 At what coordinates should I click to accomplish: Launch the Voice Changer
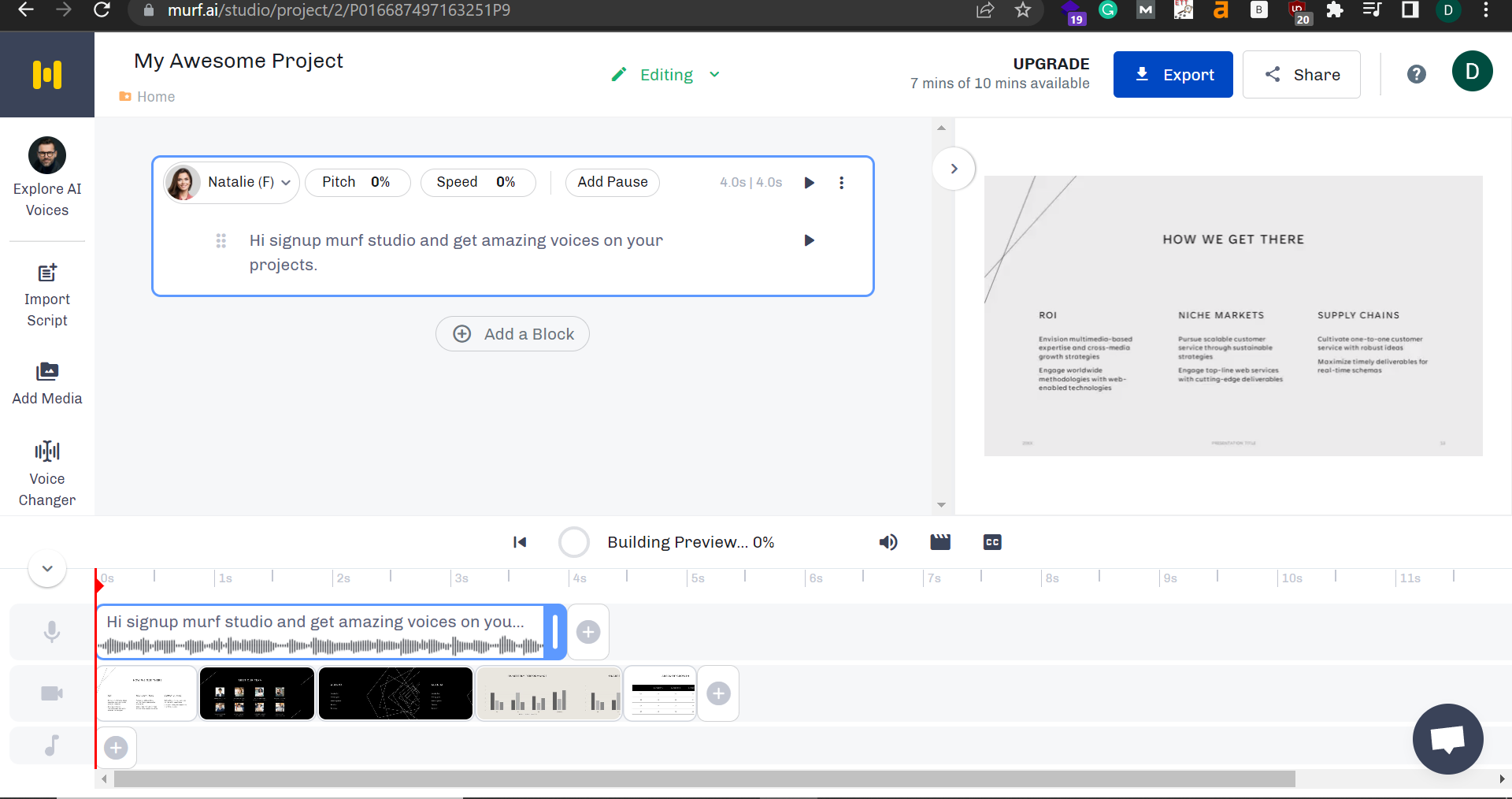pyautogui.click(x=47, y=471)
